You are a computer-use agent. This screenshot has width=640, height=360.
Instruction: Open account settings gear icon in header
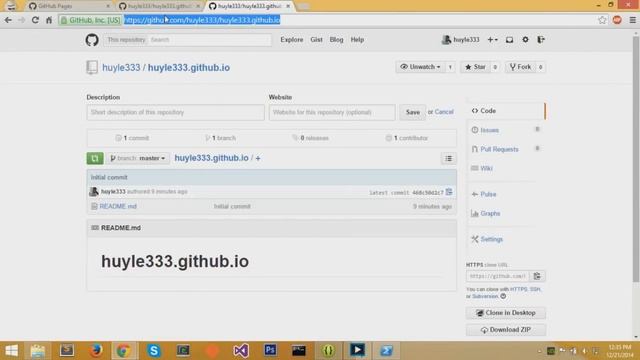click(x=525, y=40)
